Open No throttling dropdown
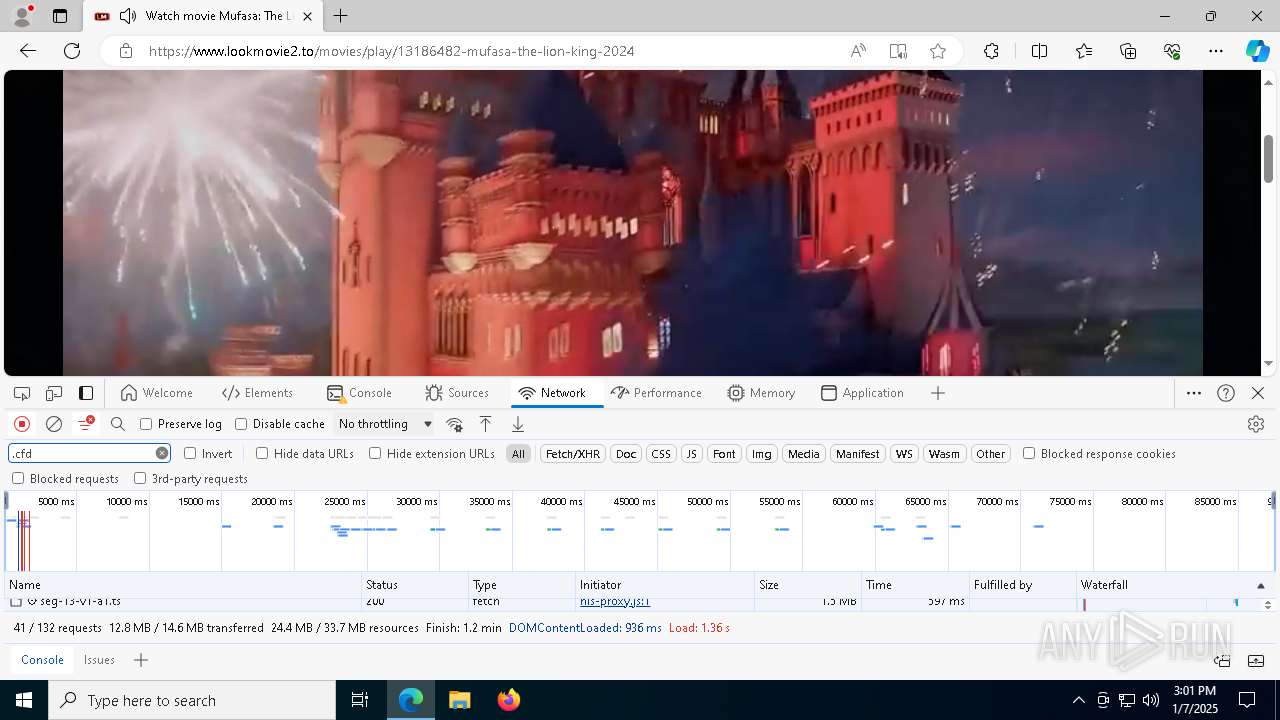Screen dimensions: 1280x720 [385, 424]
